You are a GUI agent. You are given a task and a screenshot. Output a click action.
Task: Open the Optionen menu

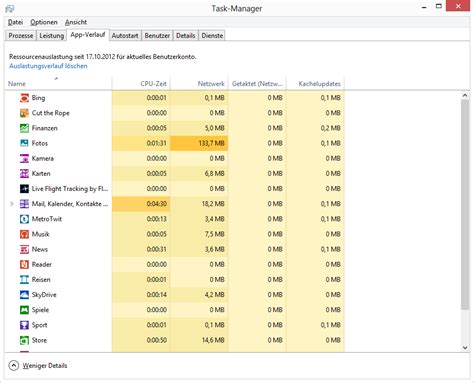point(44,22)
